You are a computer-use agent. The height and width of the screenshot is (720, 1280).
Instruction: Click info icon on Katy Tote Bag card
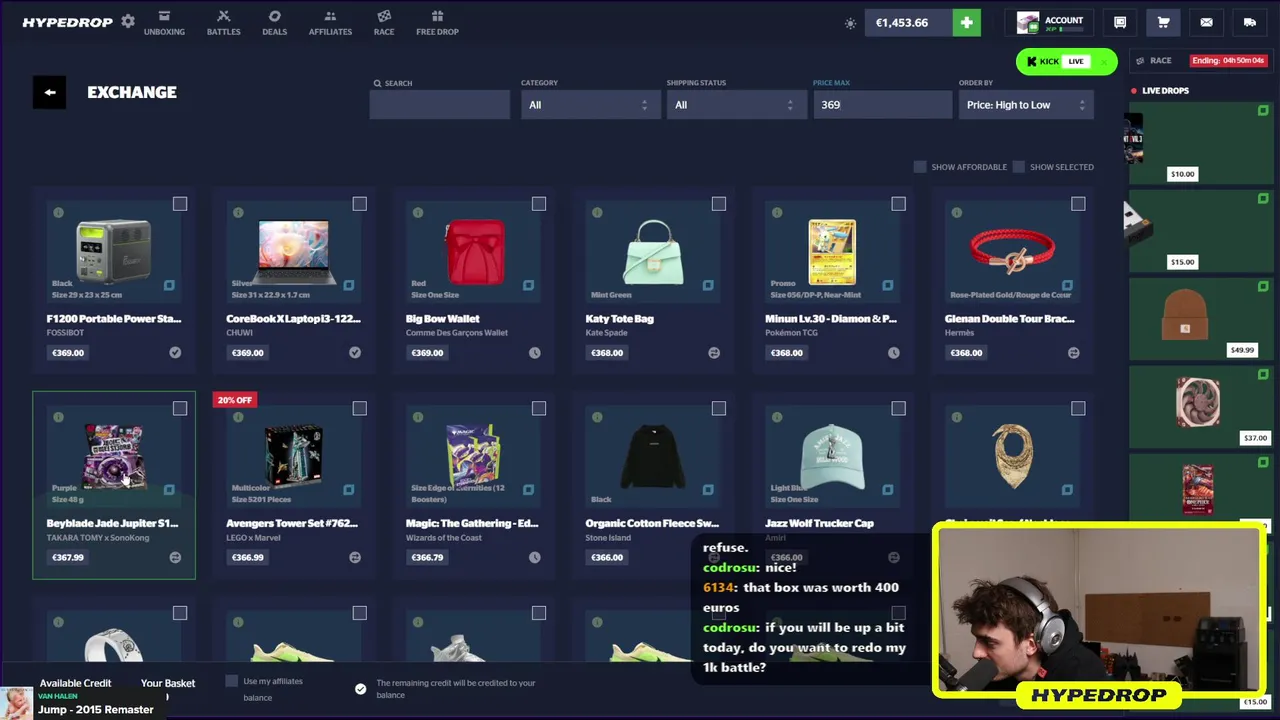pos(597,212)
